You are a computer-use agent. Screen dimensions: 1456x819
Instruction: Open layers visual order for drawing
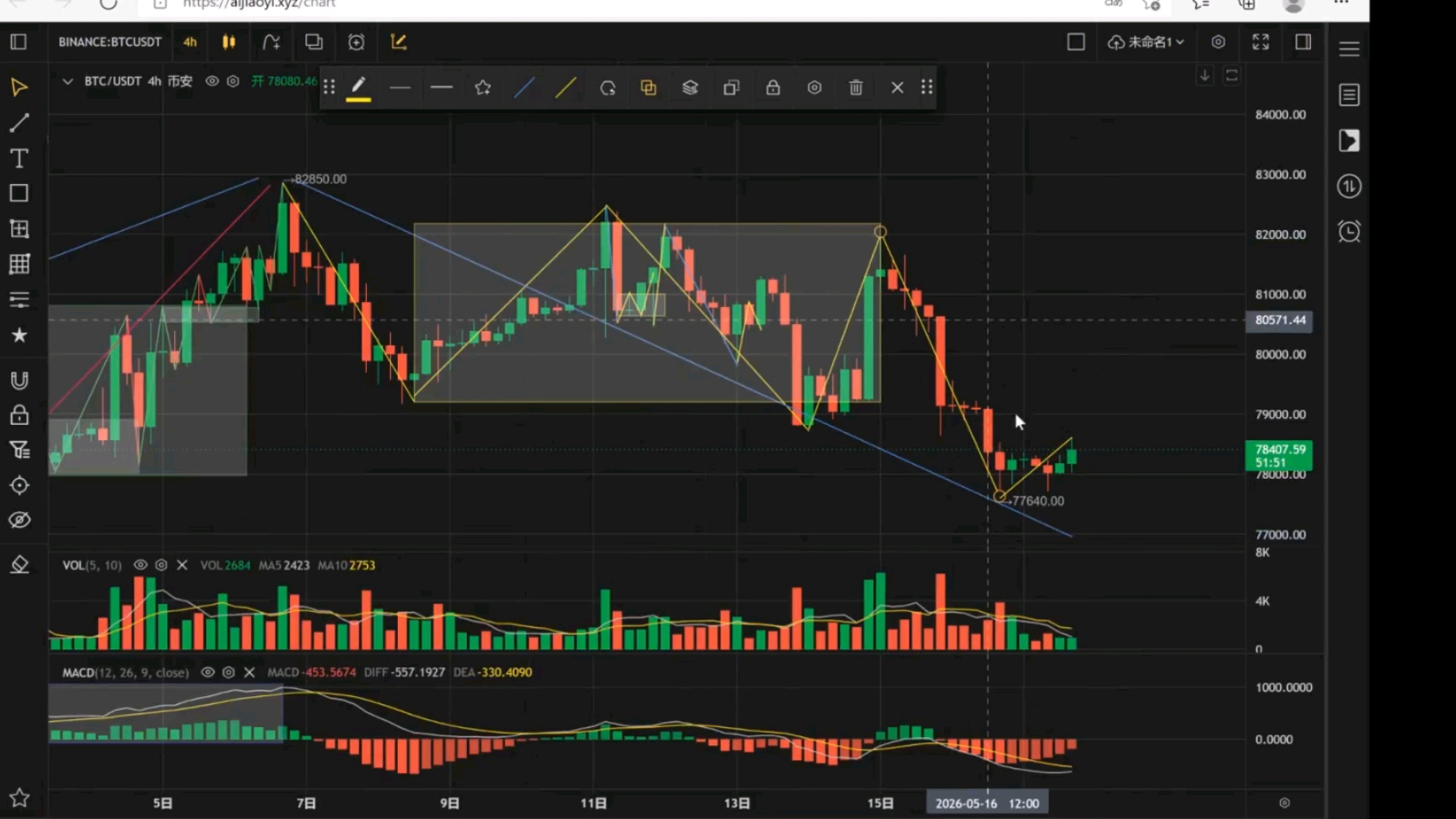pyautogui.click(x=690, y=88)
